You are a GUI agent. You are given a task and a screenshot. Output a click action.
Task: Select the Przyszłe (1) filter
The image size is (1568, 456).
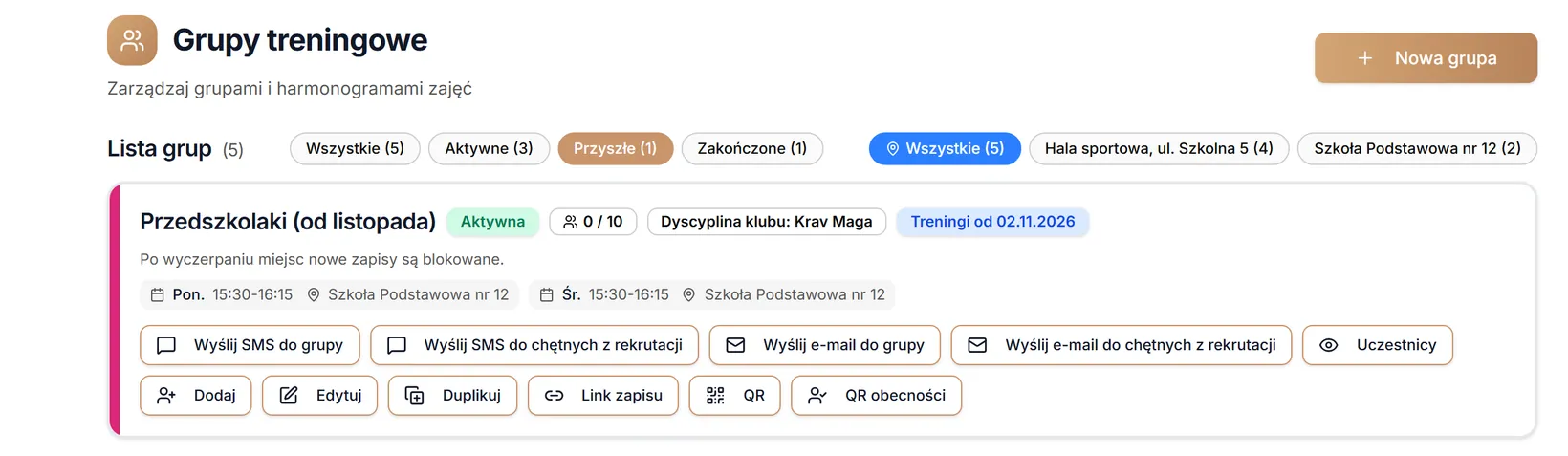click(x=616, y=148)
